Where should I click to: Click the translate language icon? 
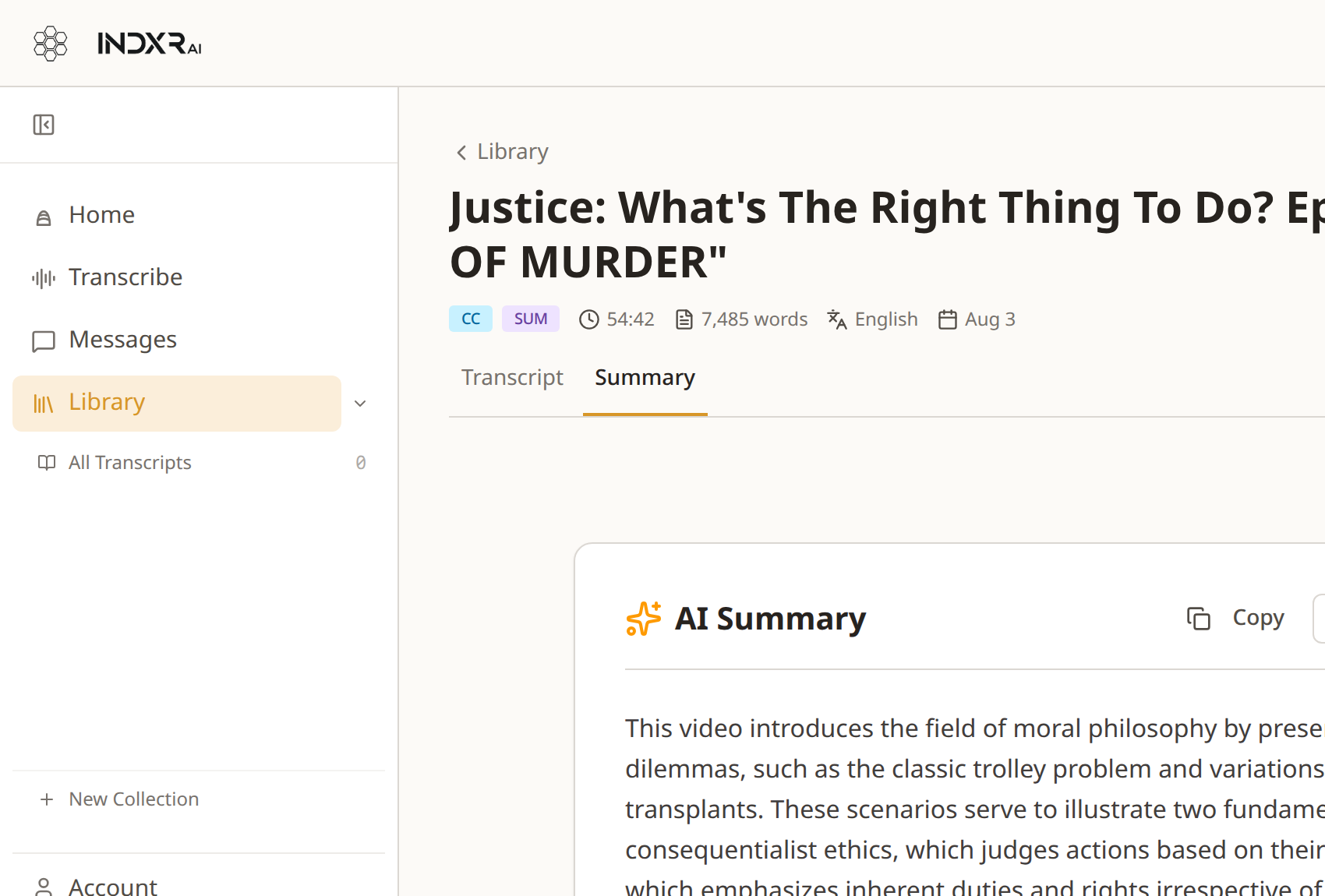coord(837,319)
